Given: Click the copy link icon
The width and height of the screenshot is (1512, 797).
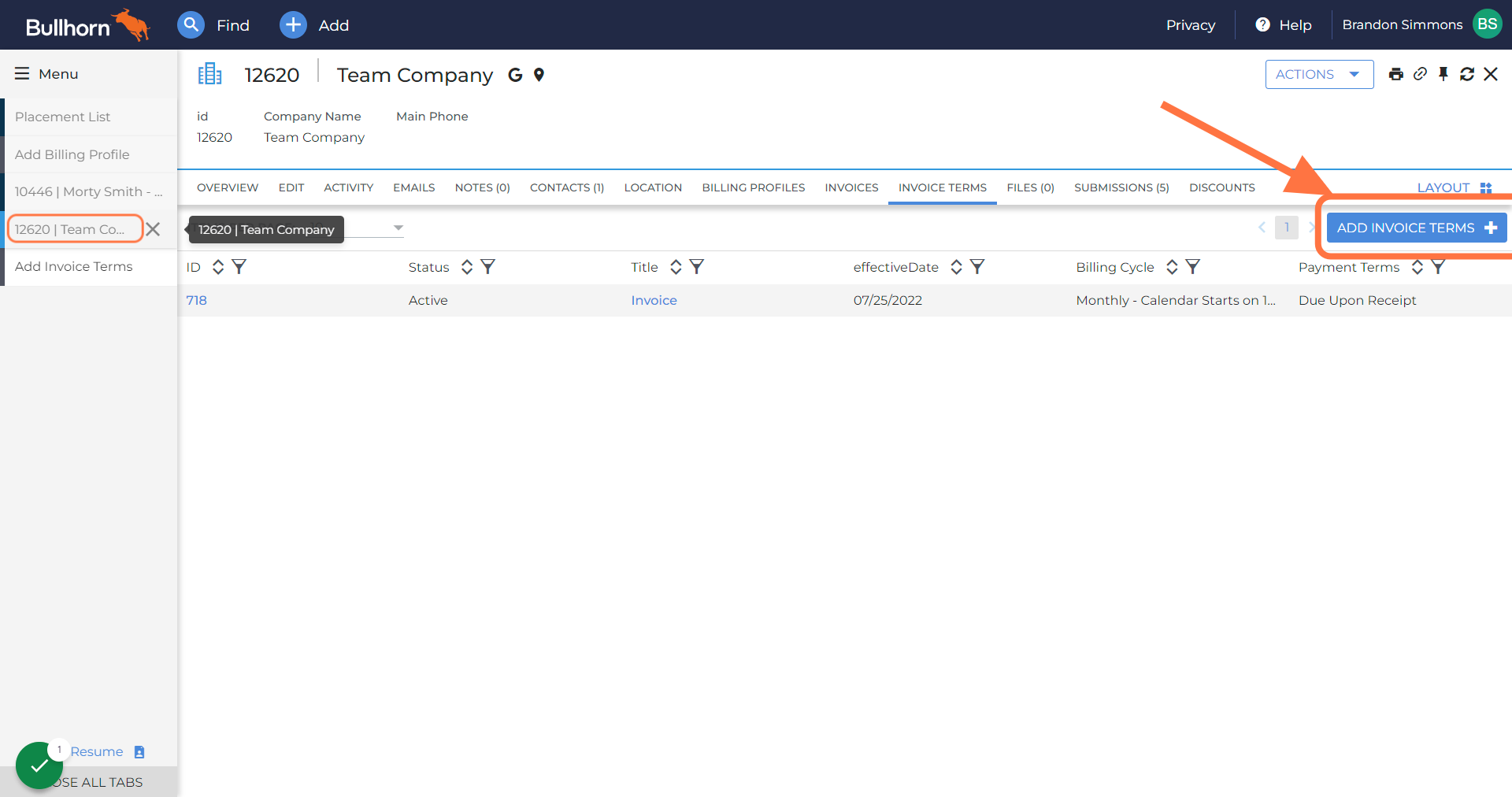Looking at the screenshot, I should 1420,74.
